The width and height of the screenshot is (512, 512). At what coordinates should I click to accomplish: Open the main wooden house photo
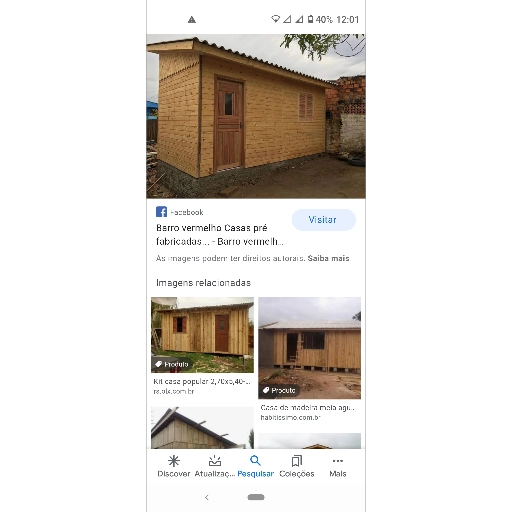pyautogui.click(x=256, y=116)
